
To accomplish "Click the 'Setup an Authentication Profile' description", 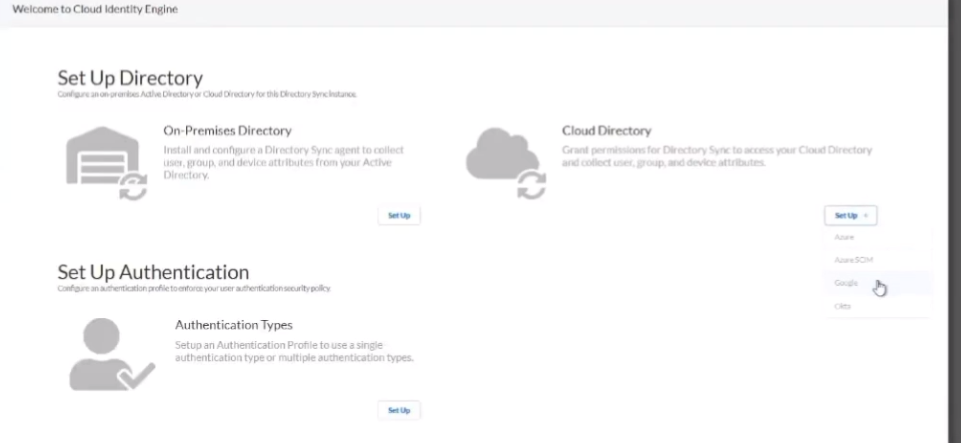I will 294,351.
